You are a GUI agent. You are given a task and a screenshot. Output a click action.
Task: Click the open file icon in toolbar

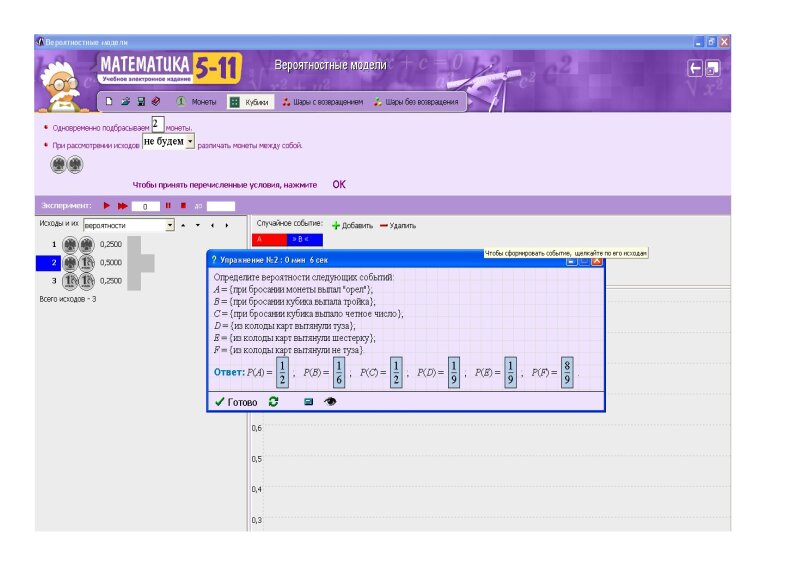(125, 102)
